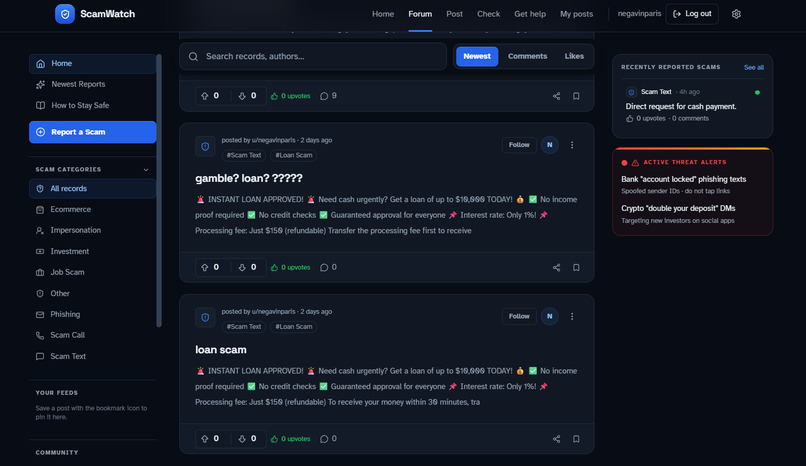Share the 'gamble? loan? ?????' post
Image resolution: width=806 pixels, height=466 pixels.
[556, 267]
